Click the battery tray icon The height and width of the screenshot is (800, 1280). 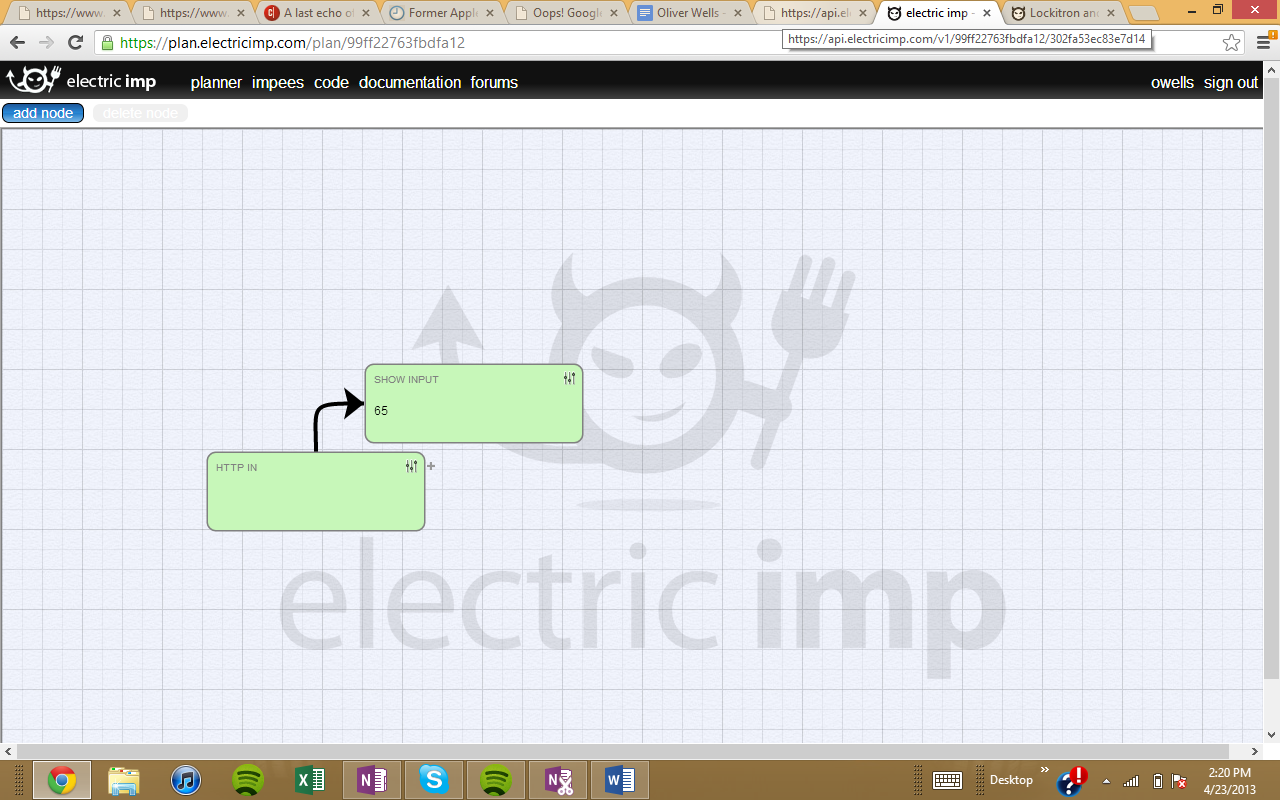[1157, 781]
